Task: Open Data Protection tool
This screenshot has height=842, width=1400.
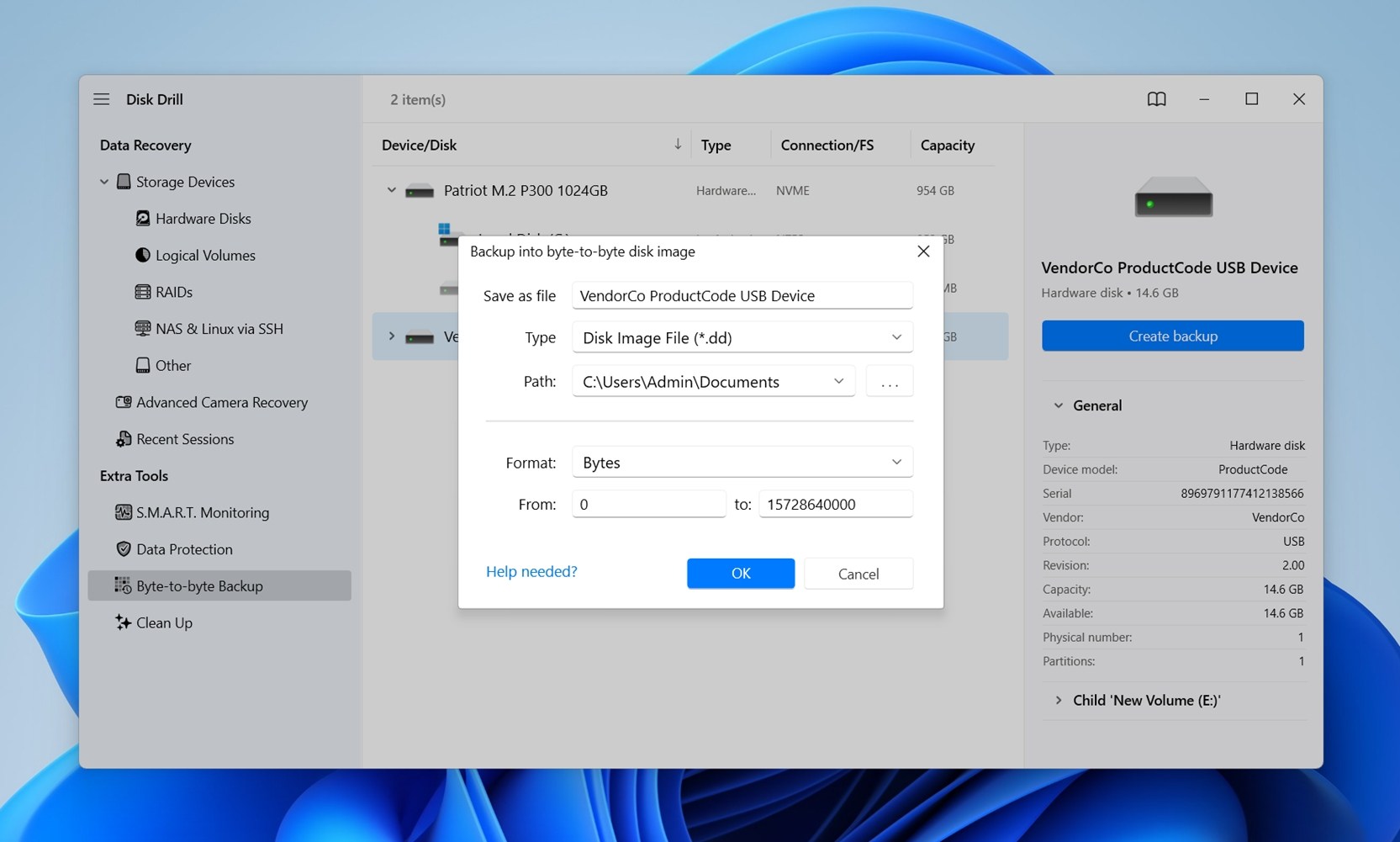Action: click(184, 549)
